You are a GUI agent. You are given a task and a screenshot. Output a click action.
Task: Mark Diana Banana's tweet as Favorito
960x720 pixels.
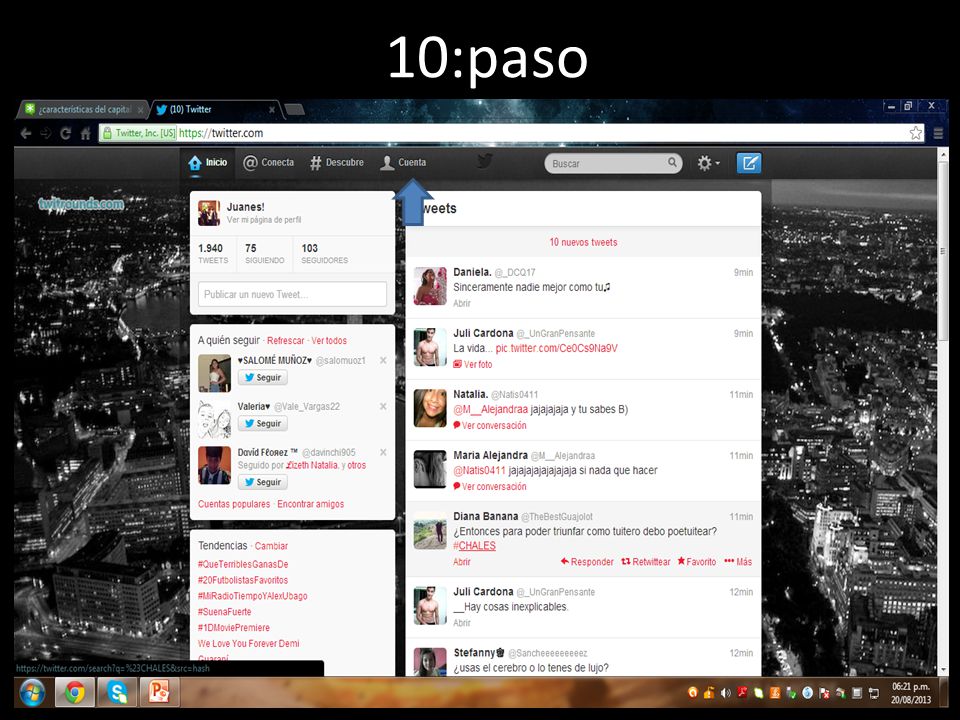point(697,562)
